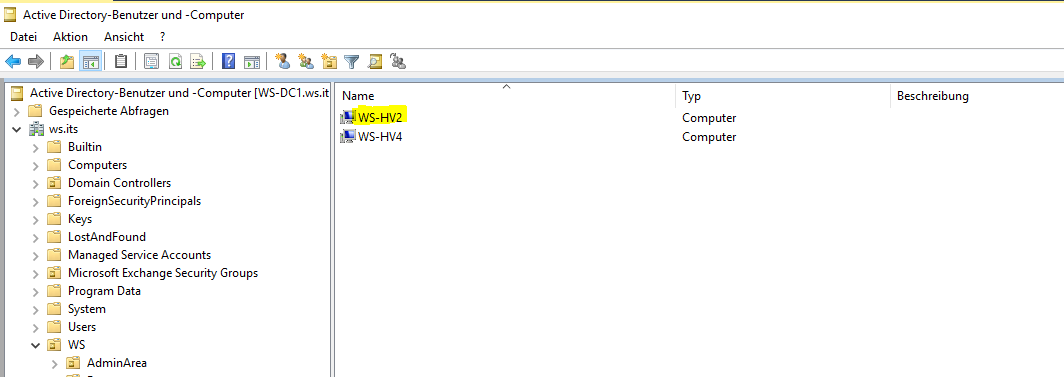Click the ws.its domain icon

tap(37, 129)
